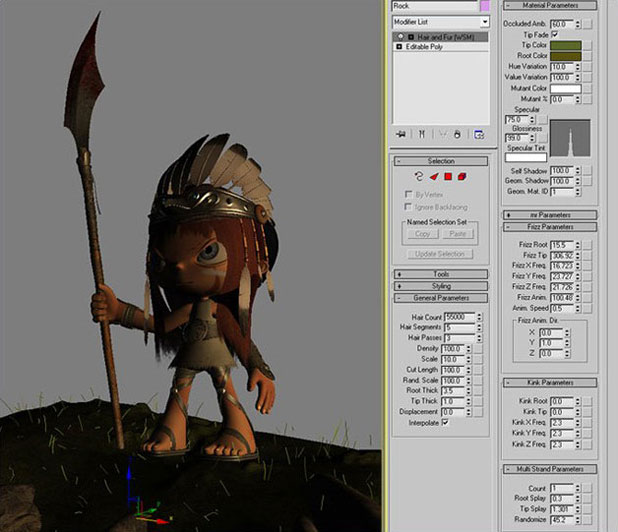Screen dimensions: 618x532
Task: Click map button beside Kink Tip
Action: coord(587,412)
